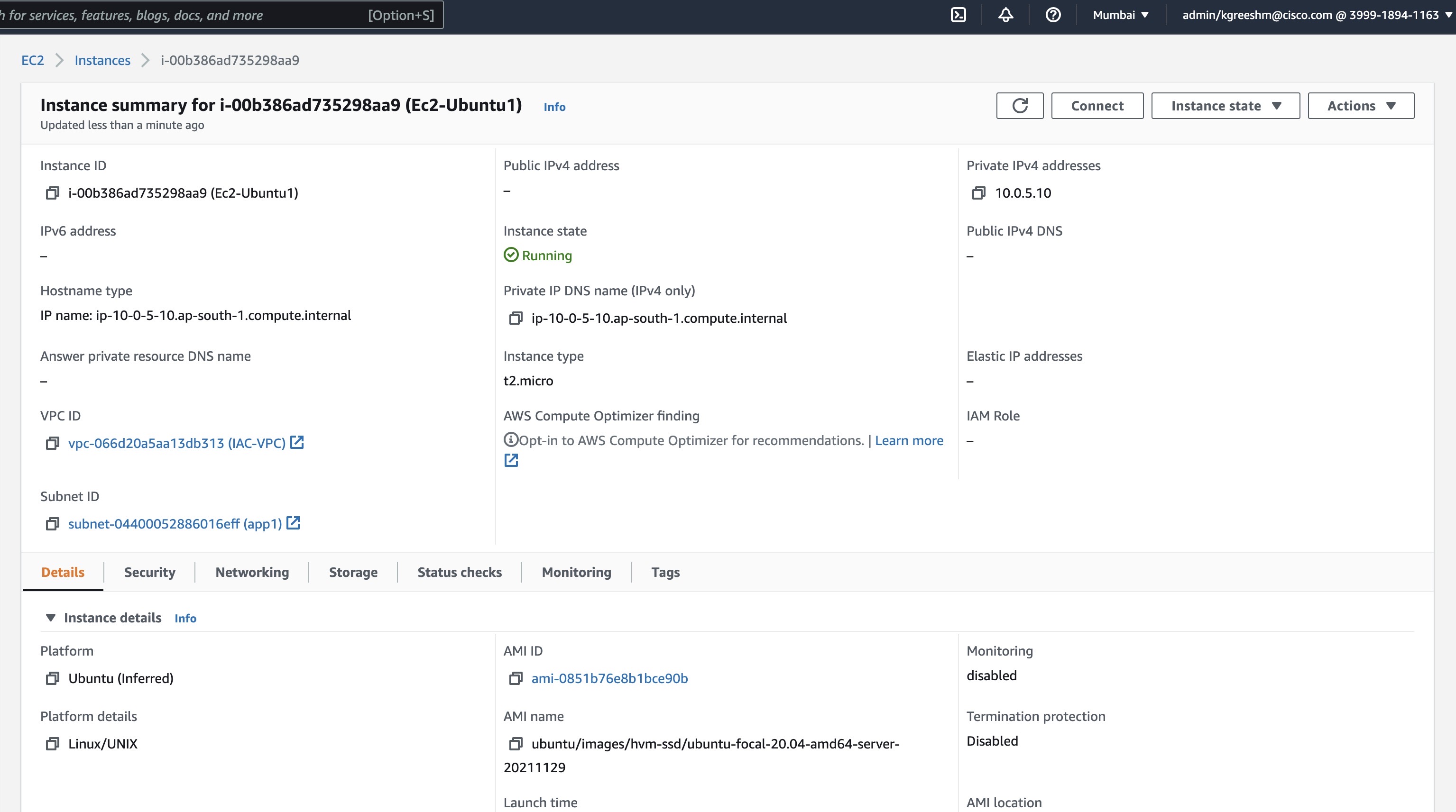Image resolution: width=1456 pixels, height=812 pixels.
Task: Switch to the Status checks tab
Action: [x=460, y=573]
